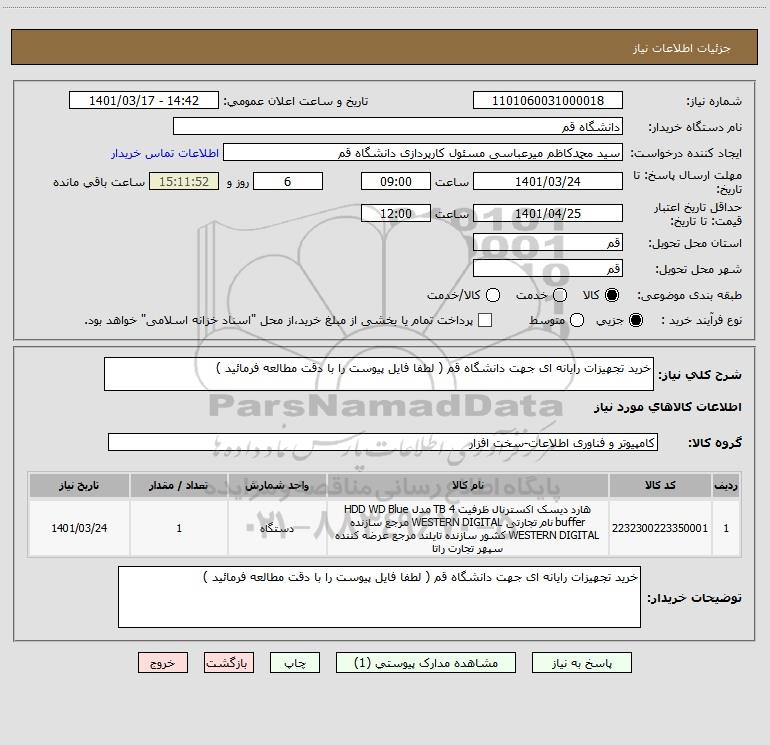Click the بازگشت back button
The width and height of the screenshot is (770, 745).
coord(229,663)
